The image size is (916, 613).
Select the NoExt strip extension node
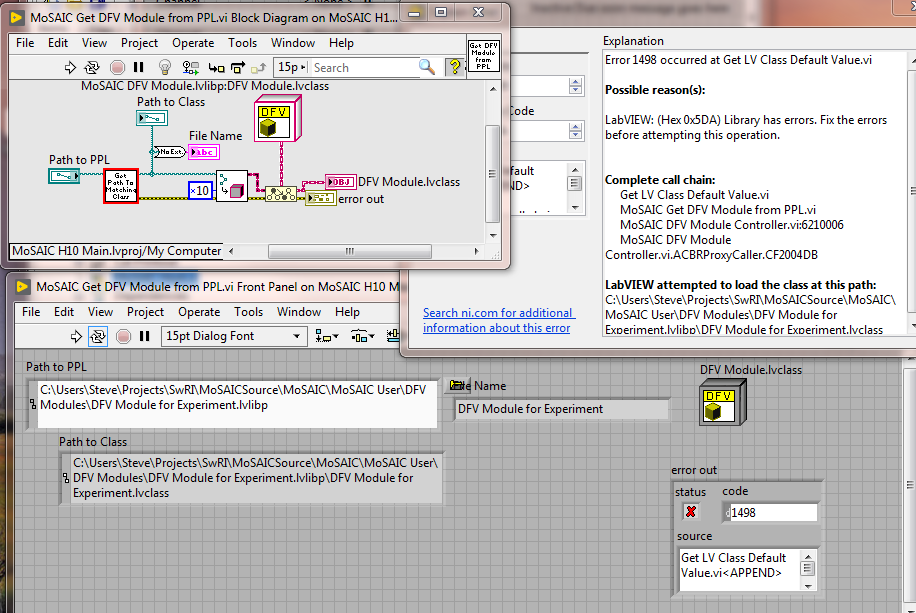tap(170, 152)
